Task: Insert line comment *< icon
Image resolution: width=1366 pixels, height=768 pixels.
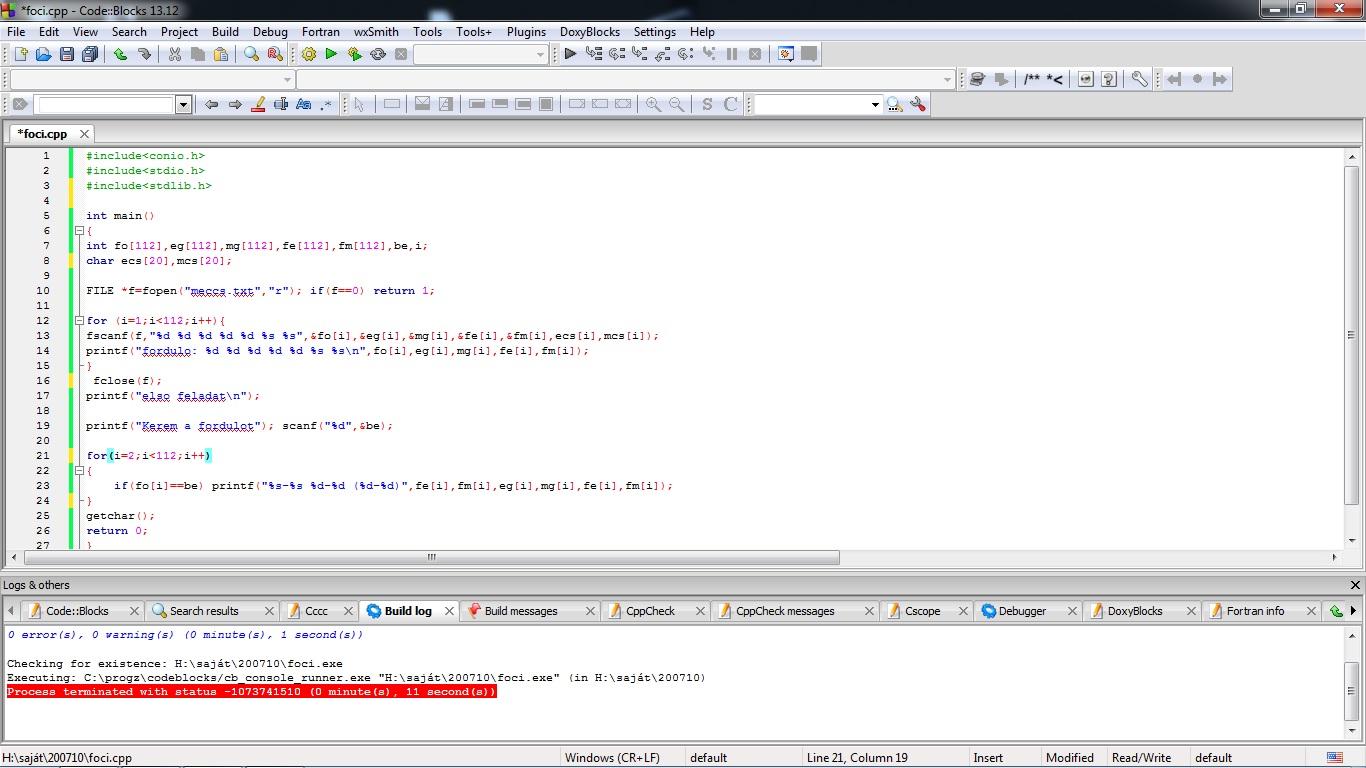Action: pos(1055,79)
